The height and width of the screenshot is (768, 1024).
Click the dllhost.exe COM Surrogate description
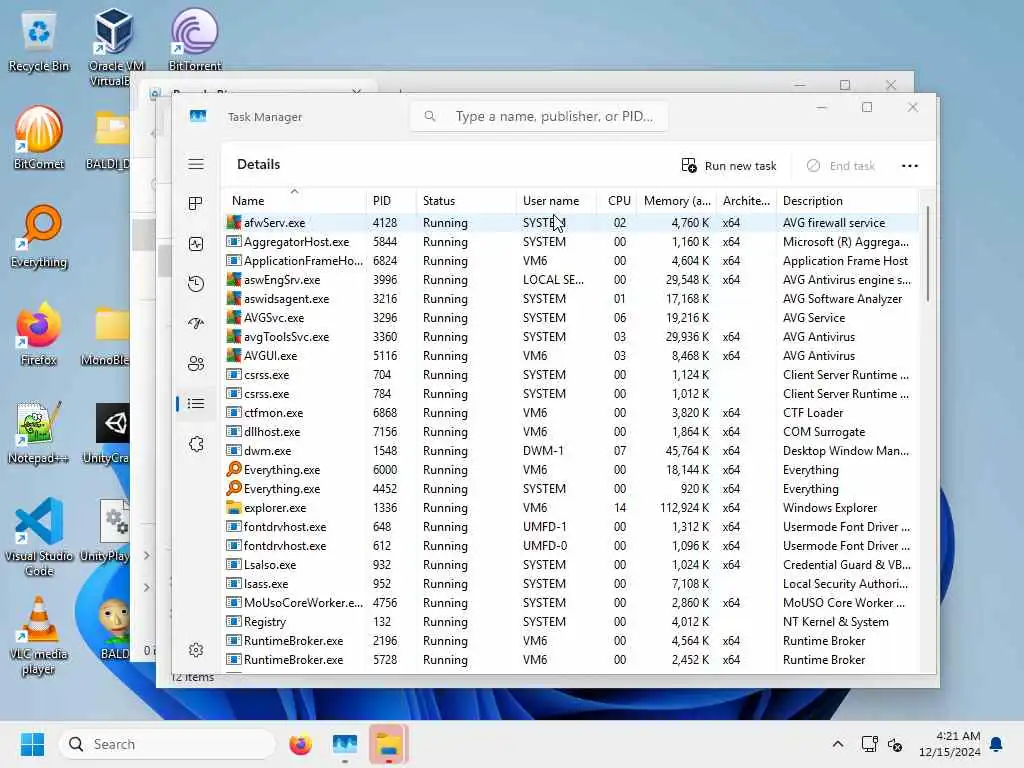[824, 432]
